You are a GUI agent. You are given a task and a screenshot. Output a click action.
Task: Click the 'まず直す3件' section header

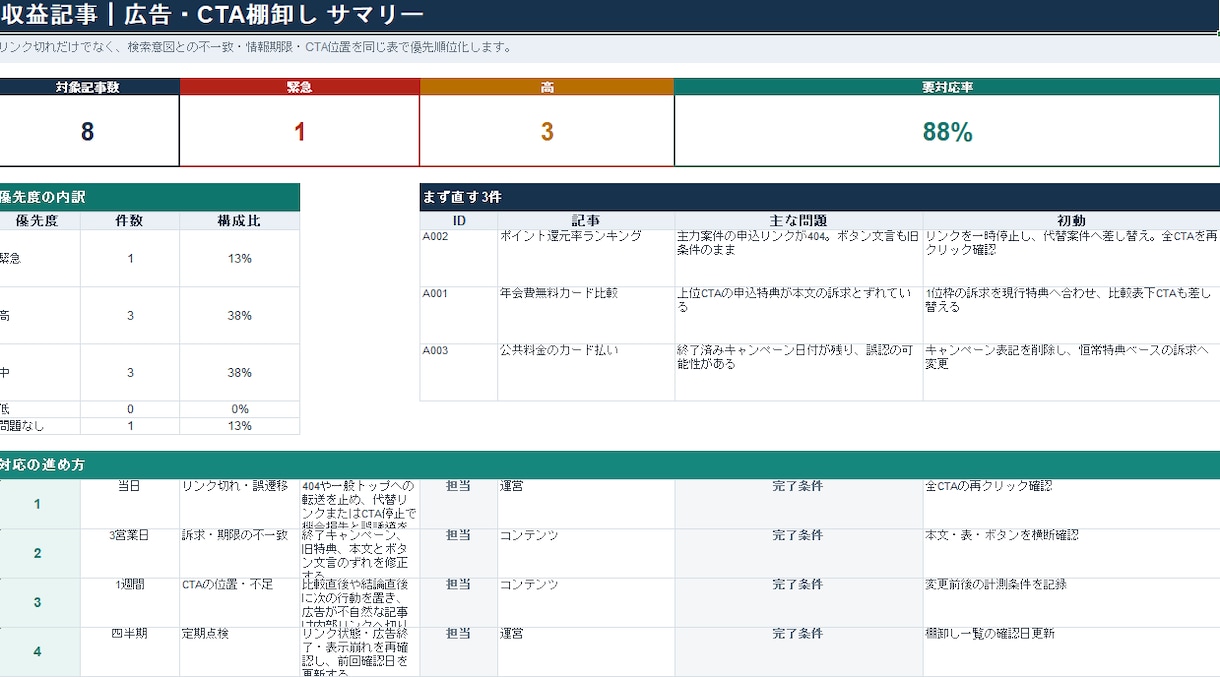[x=820, y=197]
